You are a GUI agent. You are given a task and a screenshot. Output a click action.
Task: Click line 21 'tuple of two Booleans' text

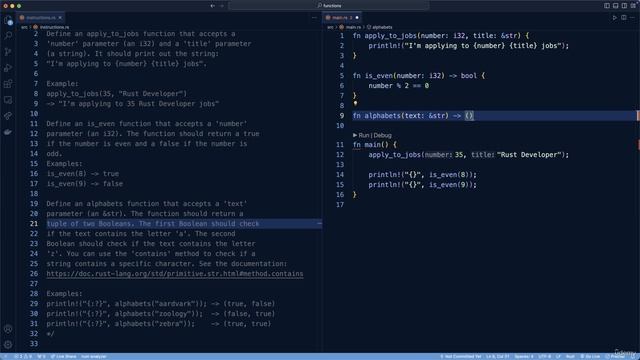pos(153,224)
